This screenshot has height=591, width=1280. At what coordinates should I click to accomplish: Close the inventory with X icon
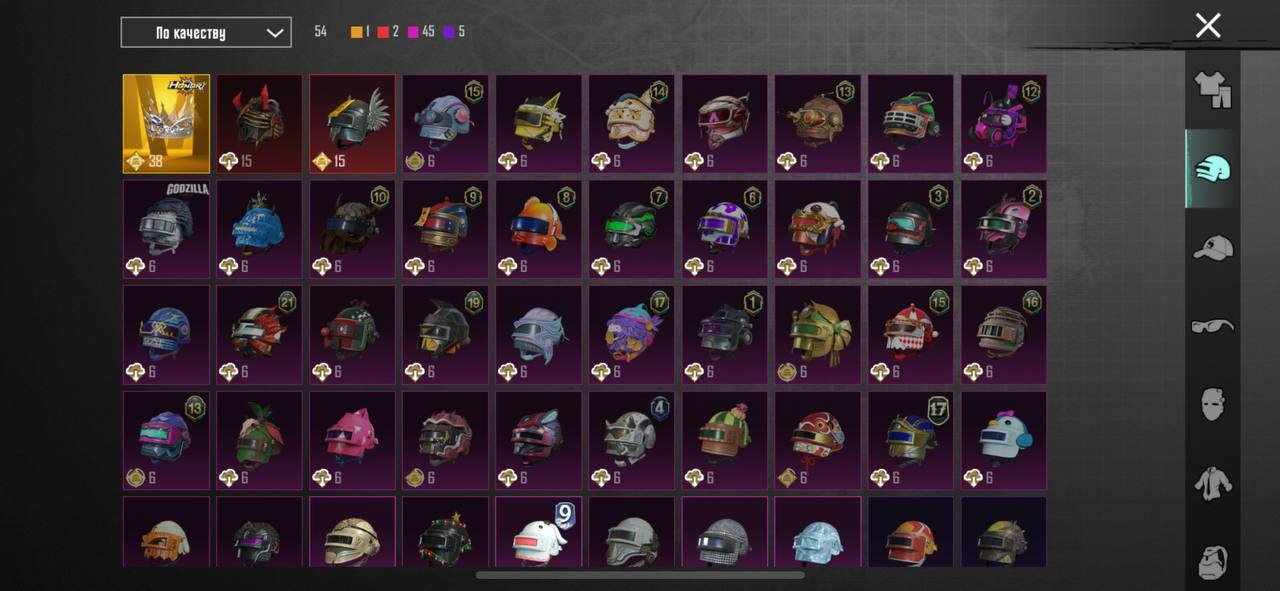(x=1208, y=26)
